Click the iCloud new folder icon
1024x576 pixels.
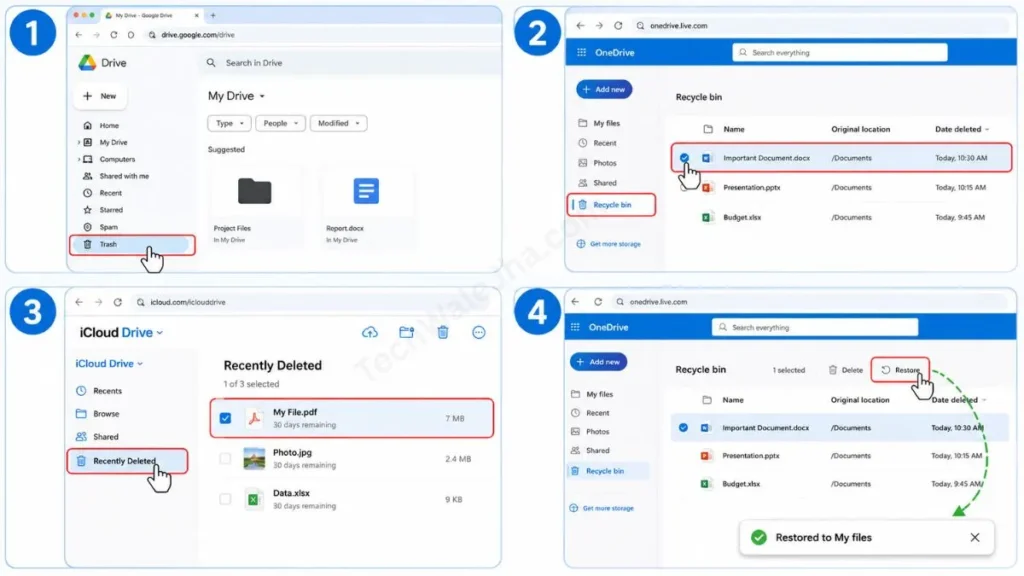[406, 332]
